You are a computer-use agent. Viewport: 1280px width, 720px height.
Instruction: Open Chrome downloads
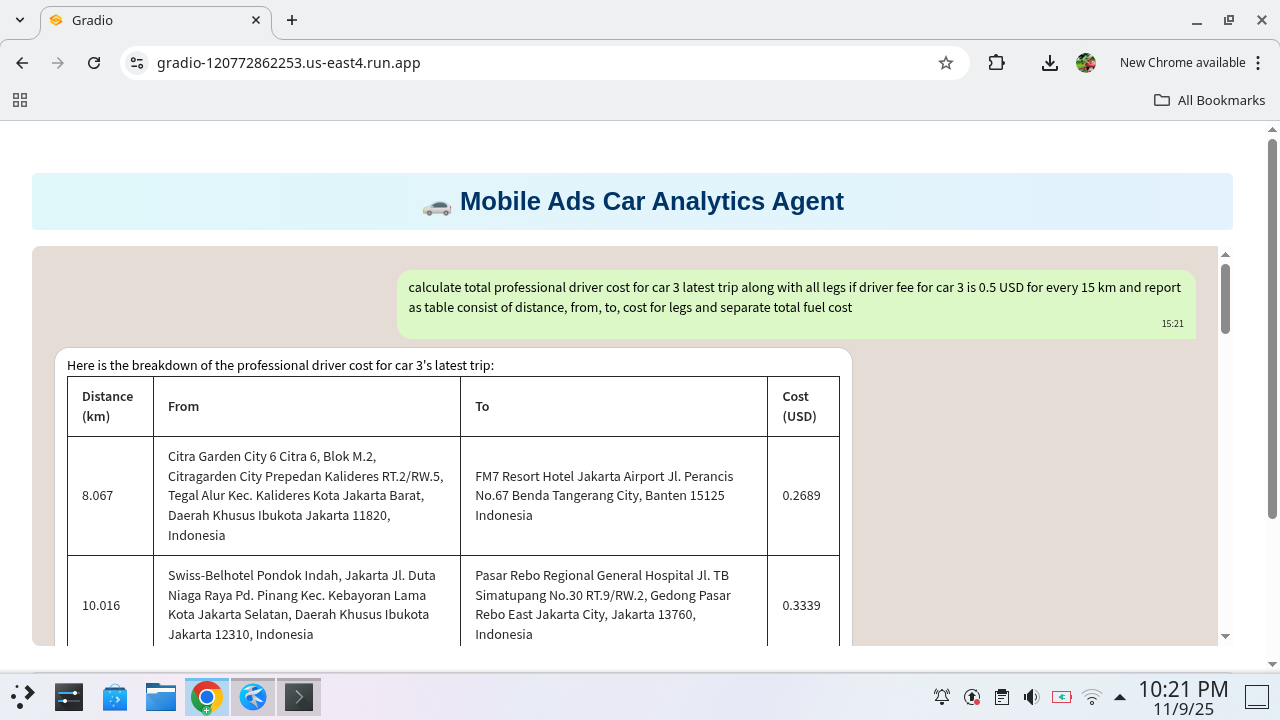pos(1049,63)
